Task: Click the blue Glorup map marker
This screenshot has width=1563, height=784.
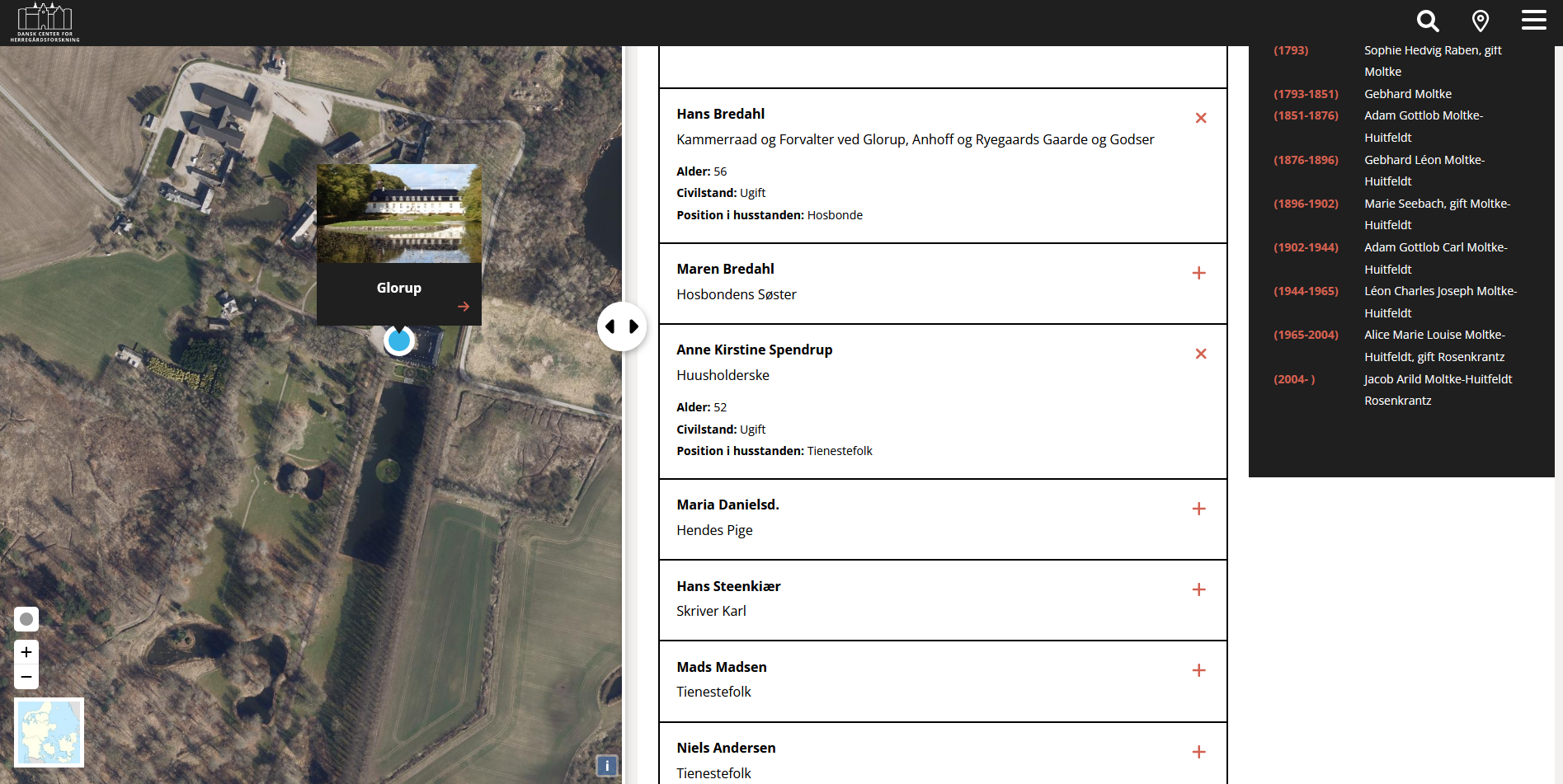Action: click(x=399, y=340)
